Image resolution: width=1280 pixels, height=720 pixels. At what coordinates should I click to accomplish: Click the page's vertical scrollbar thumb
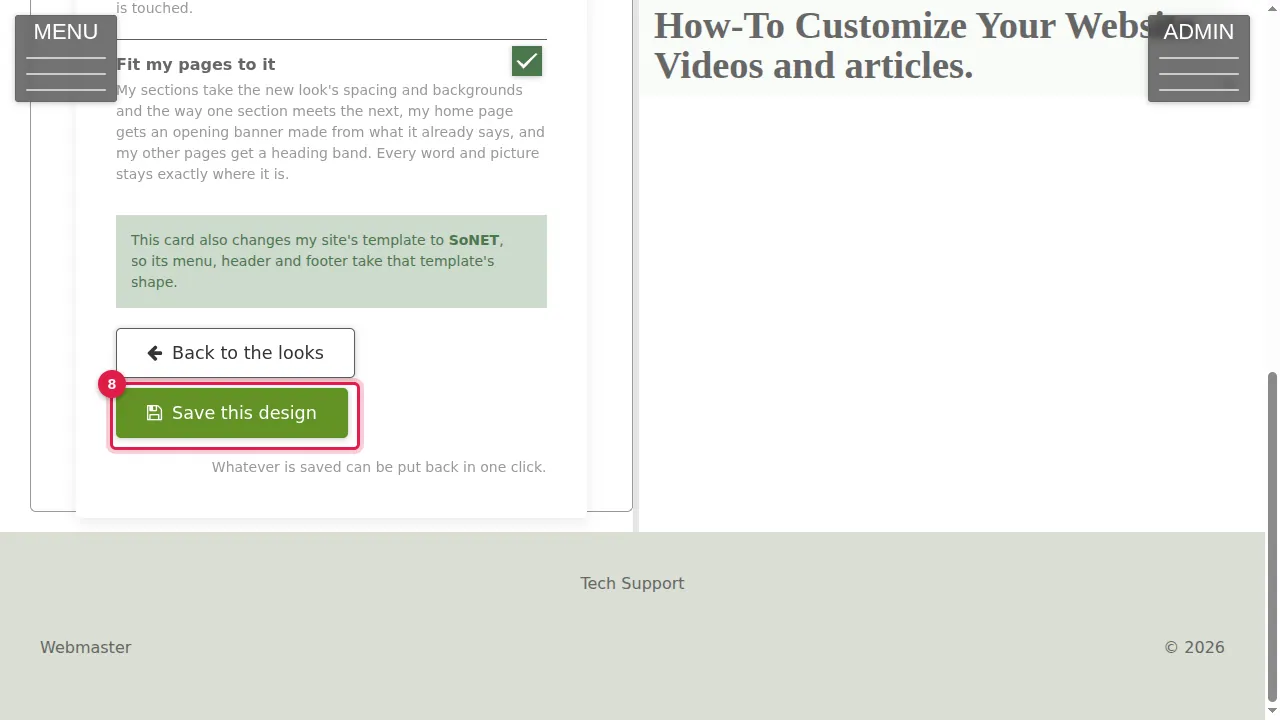click(1272, 536)
